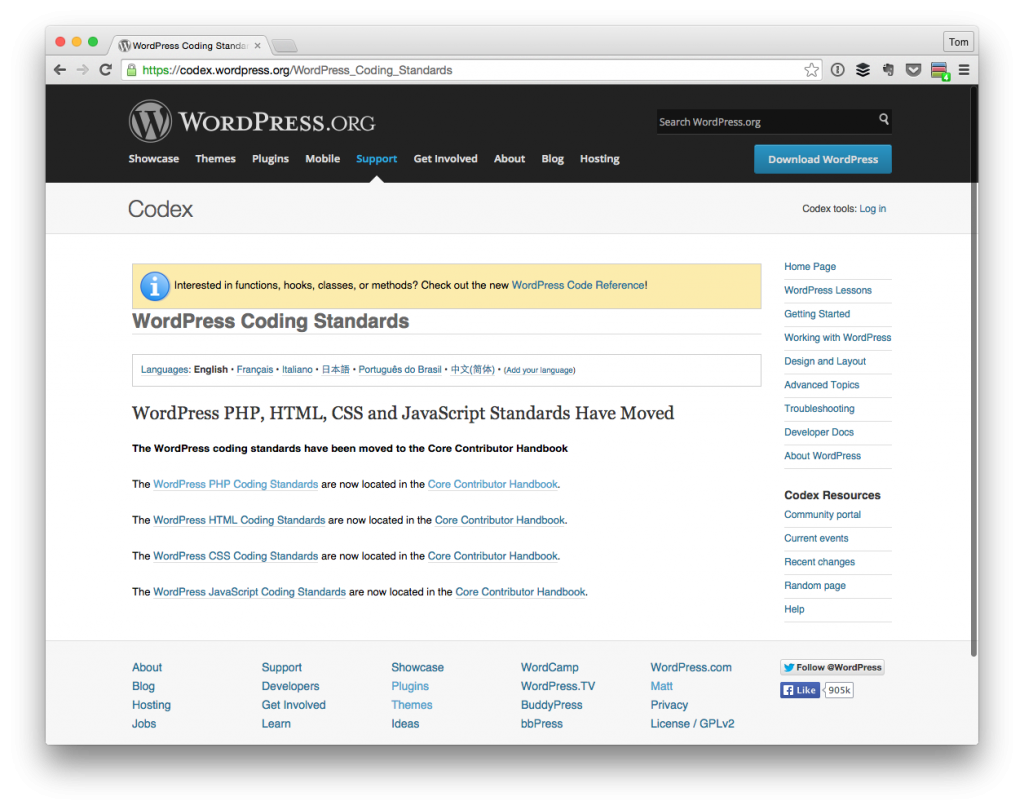This screenshot has height=810, width=1024.
Task: Click the padlock icon in the address bar
Action: click(132, 70)
